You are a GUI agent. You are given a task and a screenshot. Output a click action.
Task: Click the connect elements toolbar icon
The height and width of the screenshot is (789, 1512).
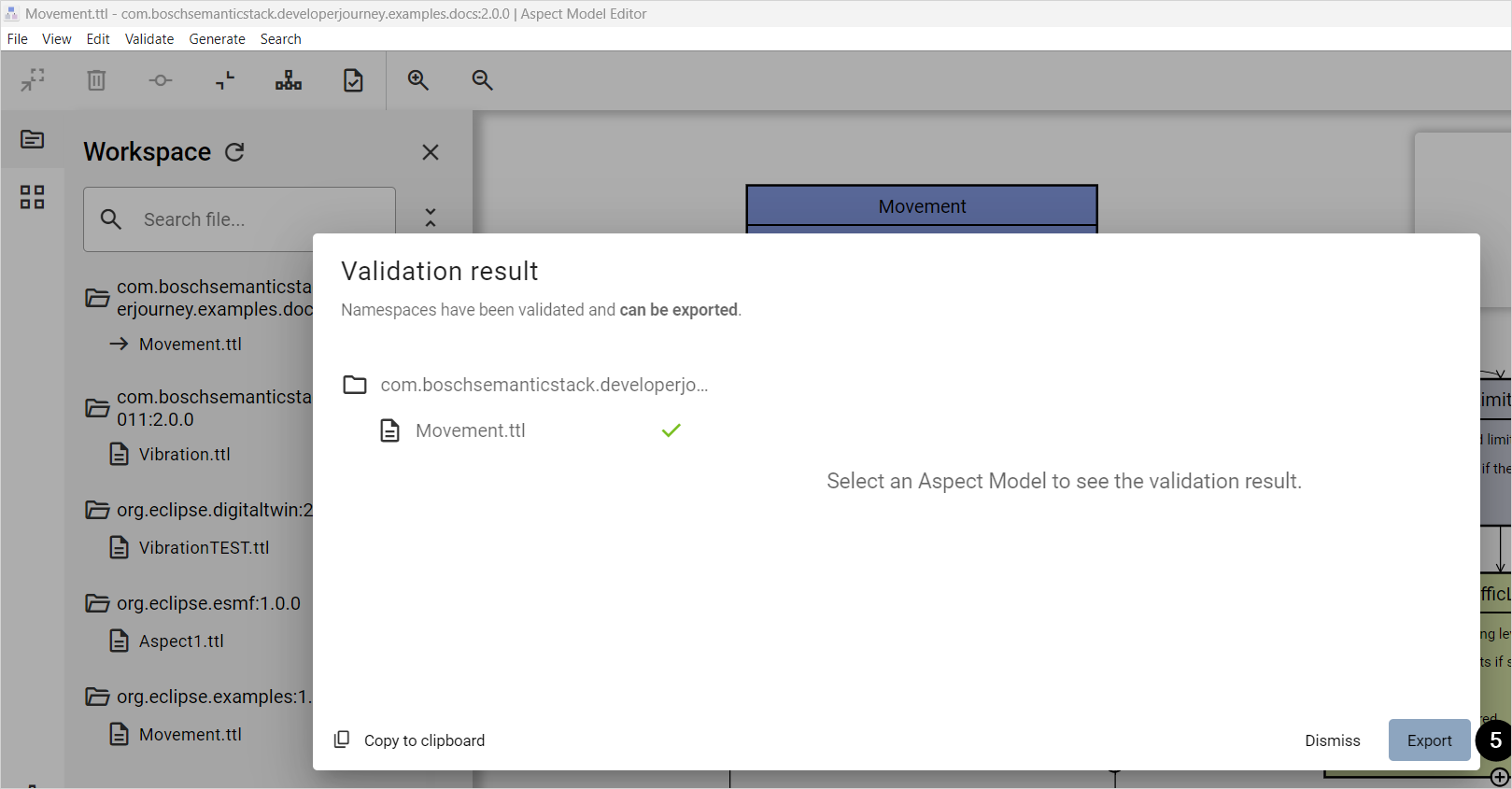[161, 80]
